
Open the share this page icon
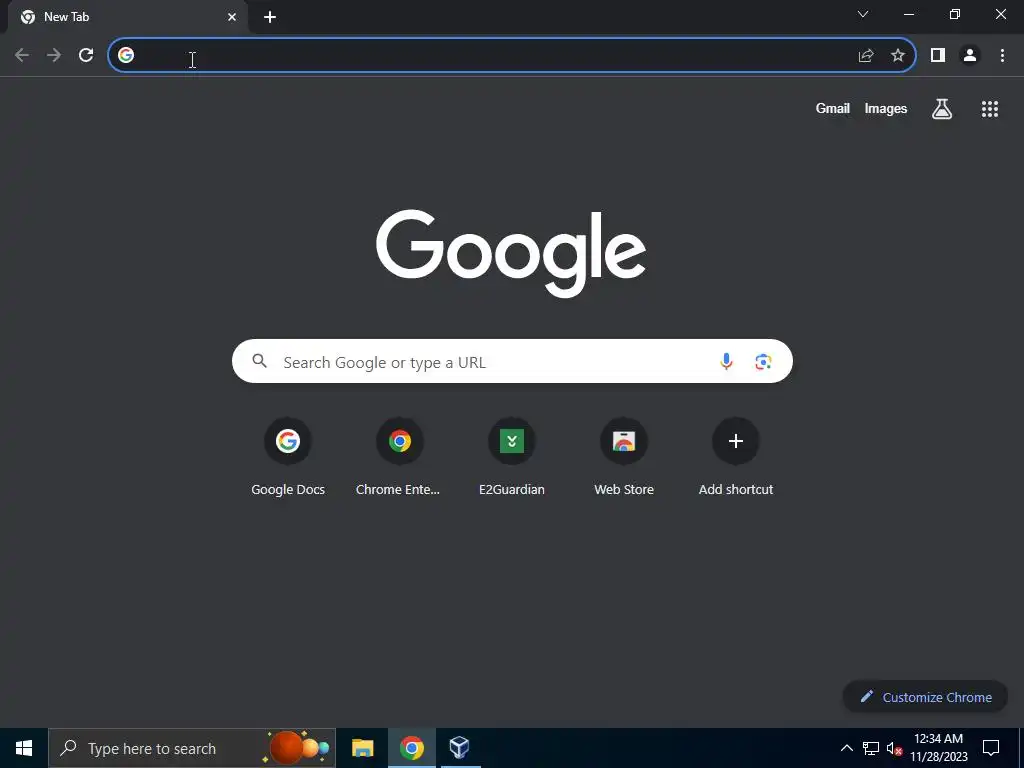tap(866, 56)
